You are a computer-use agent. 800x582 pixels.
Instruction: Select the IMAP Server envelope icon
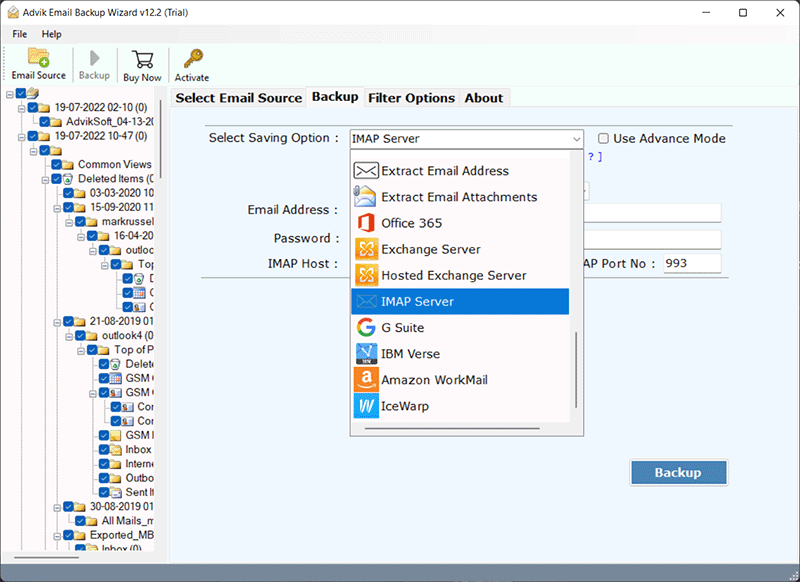tap(366, 301)
